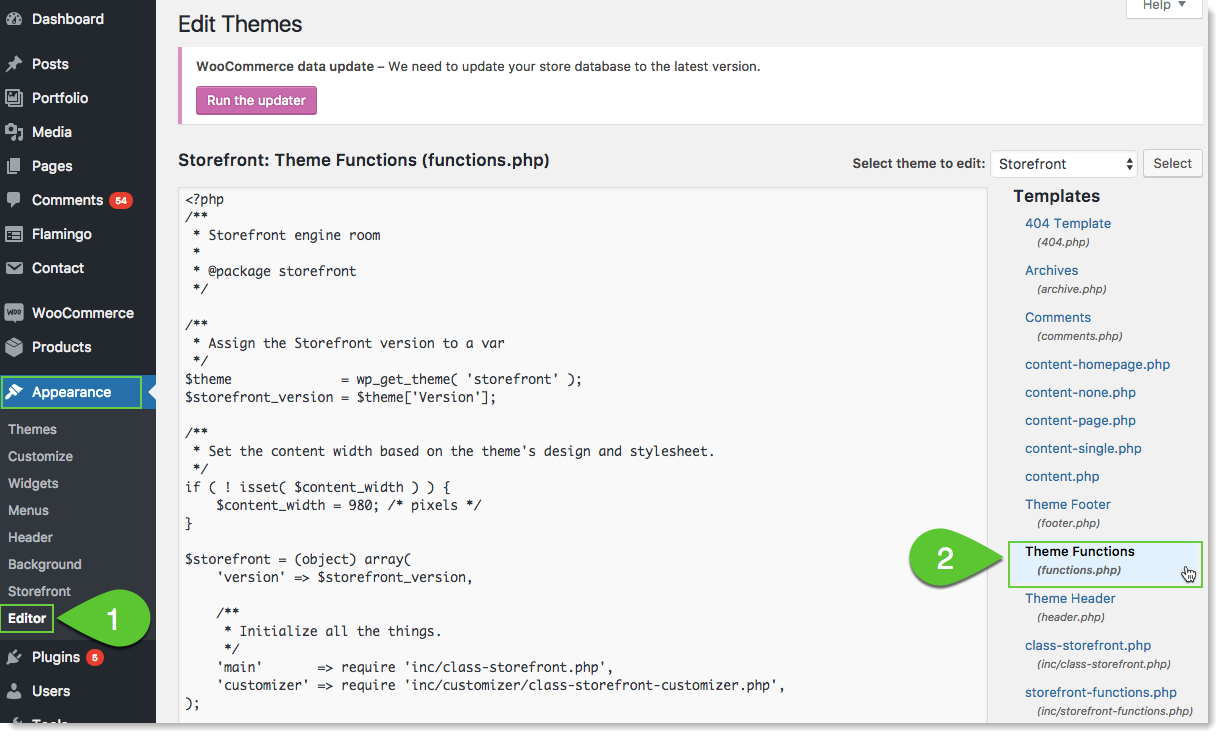The image size is (1223, 738).
Task: Click the Comments 54 count badge
Action: pos(121,200)
